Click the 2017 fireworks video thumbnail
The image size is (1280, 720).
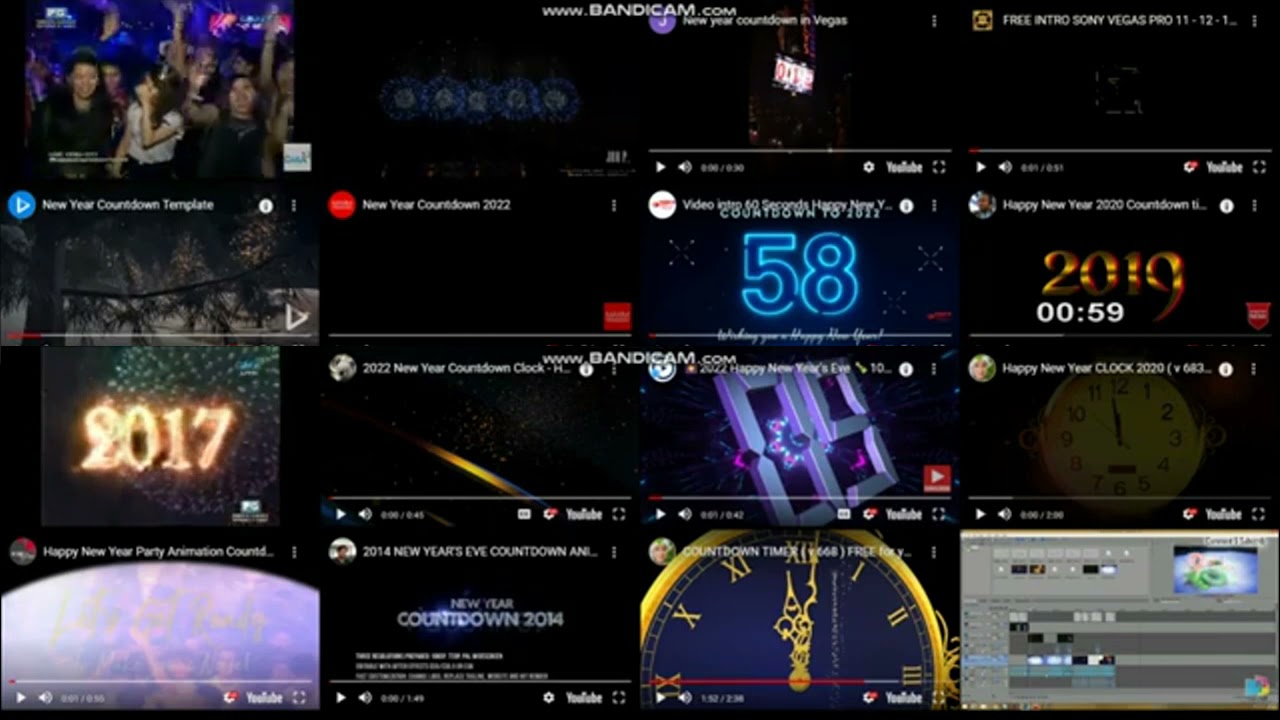point(160,436)
